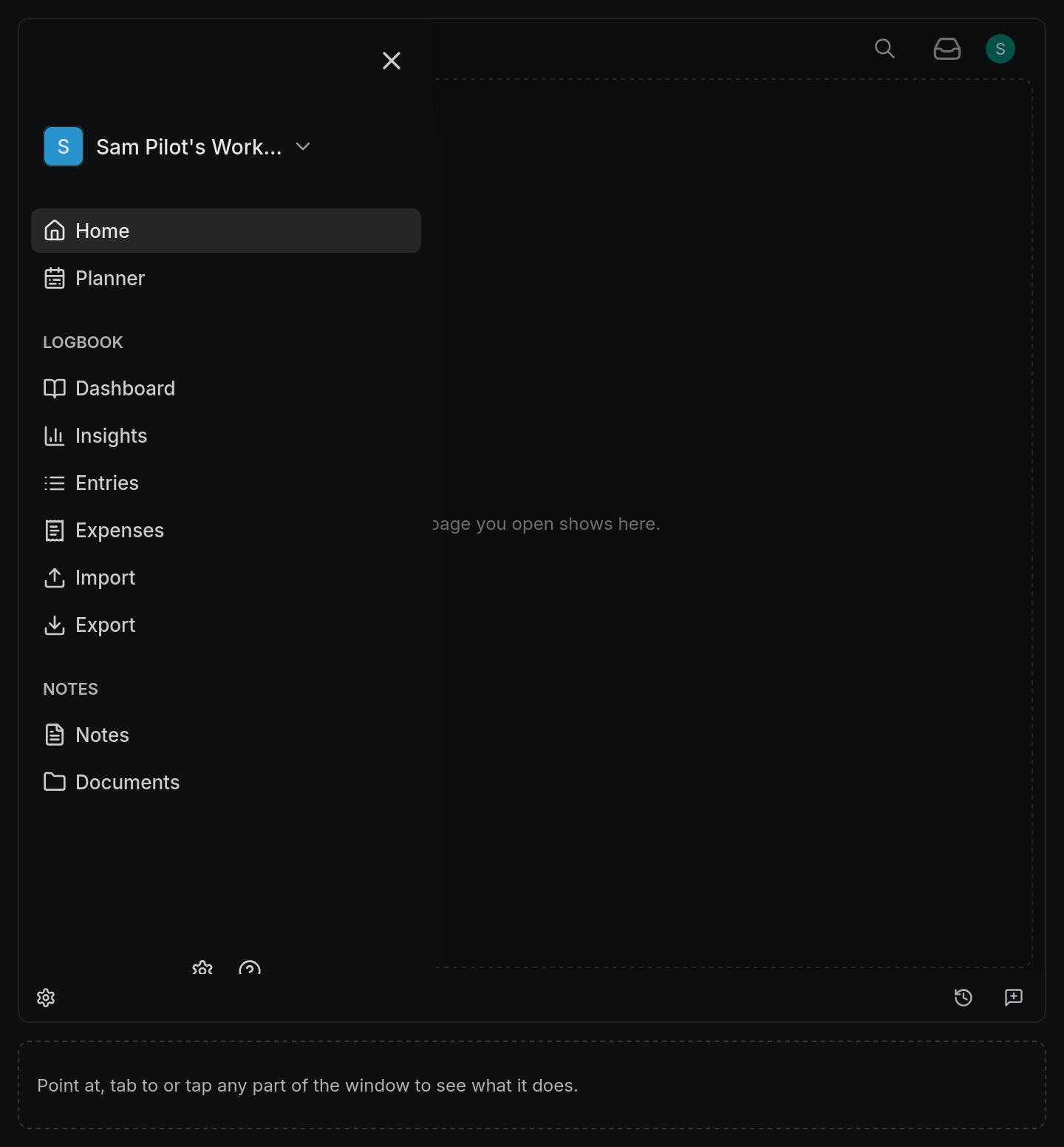Open the Documents folder page

click(226, 782)
